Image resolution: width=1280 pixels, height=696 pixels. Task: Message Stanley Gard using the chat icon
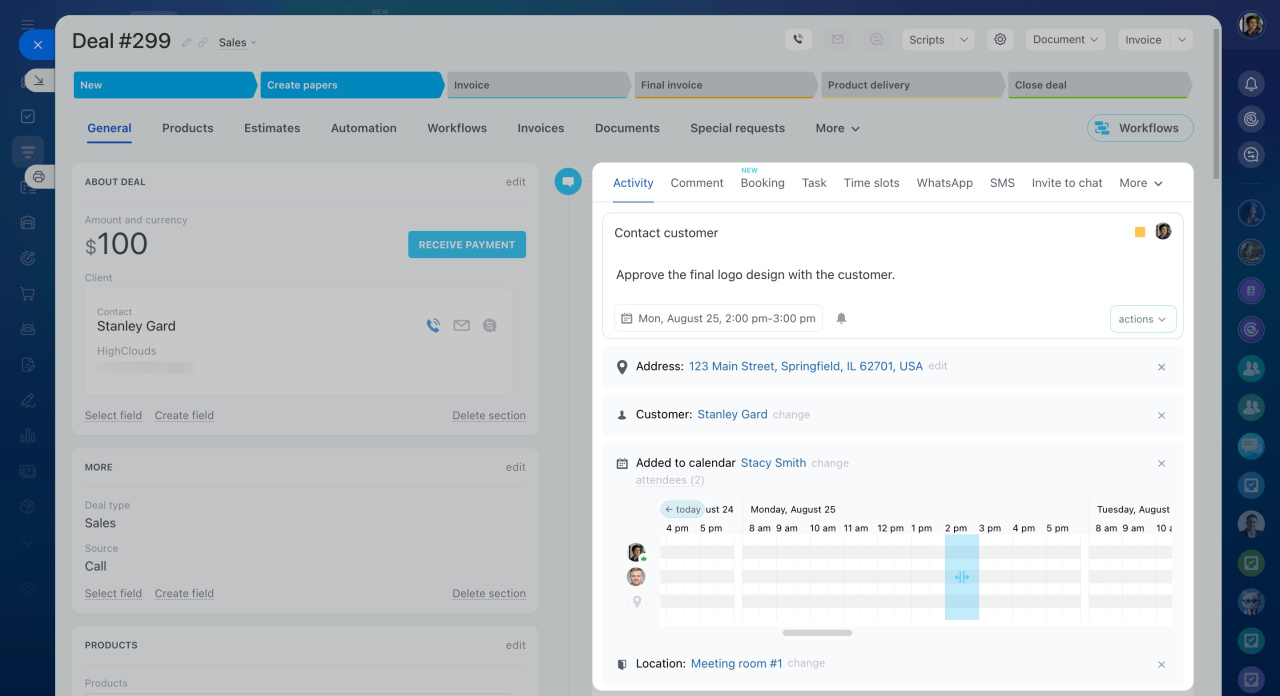click(x=489, y=325)
